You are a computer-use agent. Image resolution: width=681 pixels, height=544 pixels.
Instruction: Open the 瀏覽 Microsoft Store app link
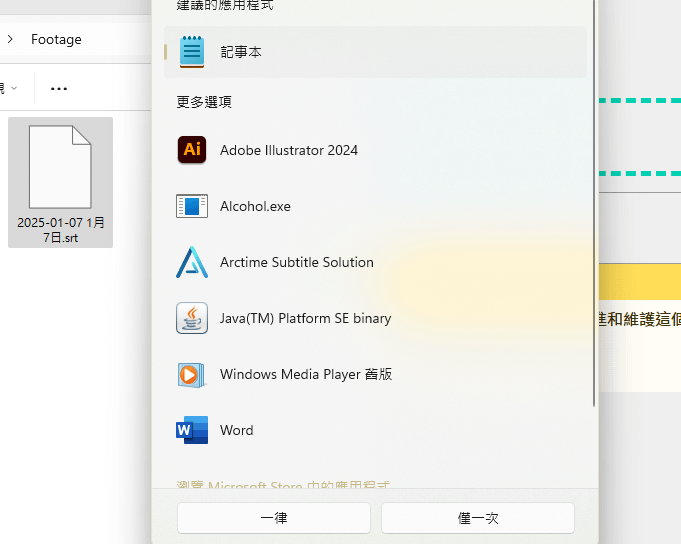pos(283,486)
